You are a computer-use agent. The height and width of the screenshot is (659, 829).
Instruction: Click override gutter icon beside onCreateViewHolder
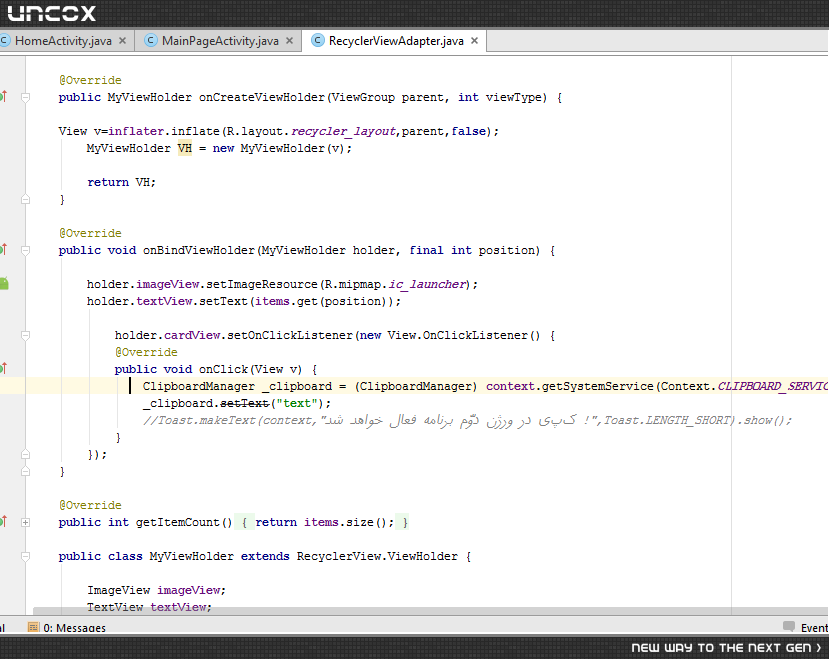[x=3, y=97]
